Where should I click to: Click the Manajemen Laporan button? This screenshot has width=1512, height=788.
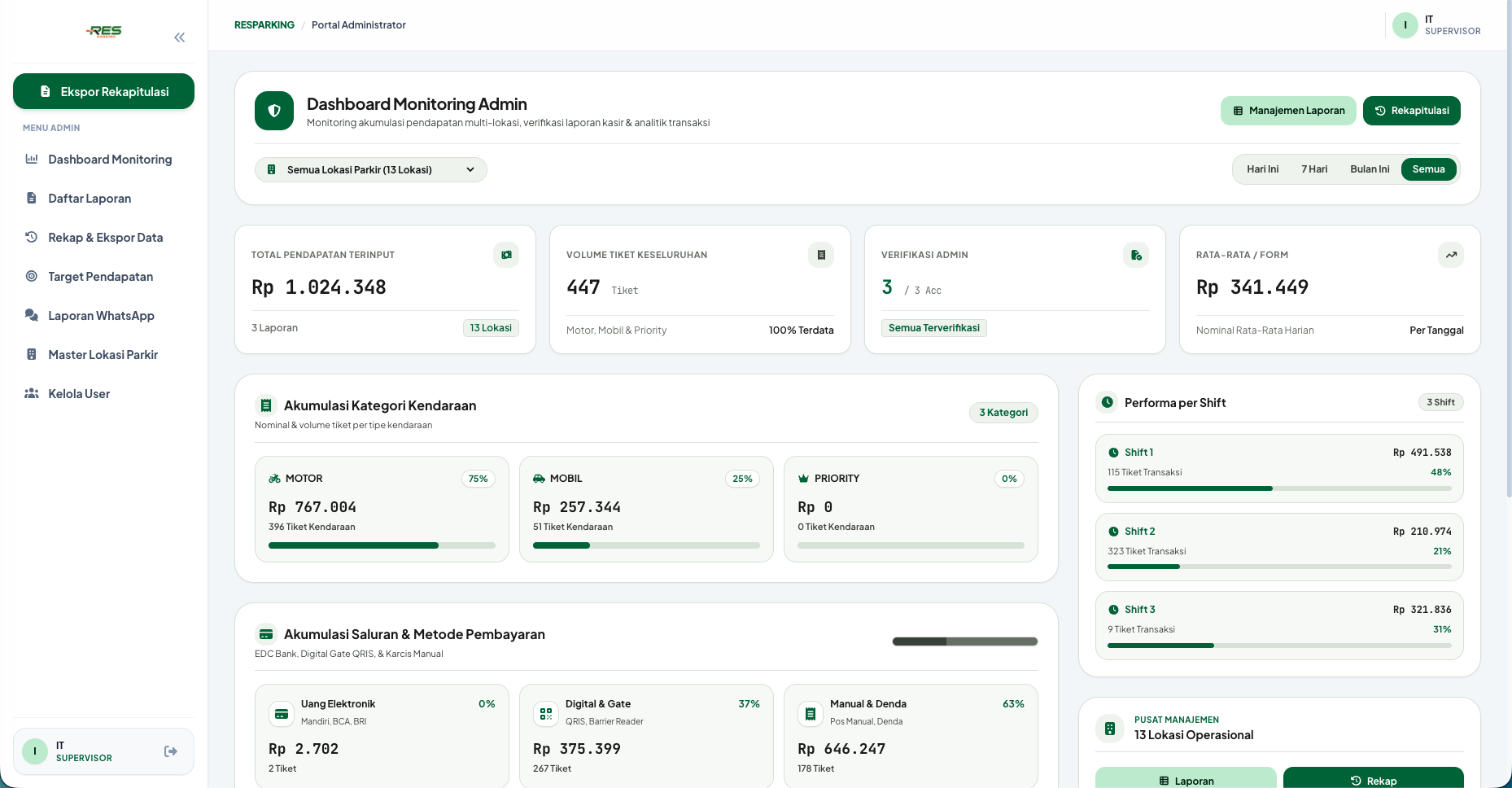pos(1288,111)
